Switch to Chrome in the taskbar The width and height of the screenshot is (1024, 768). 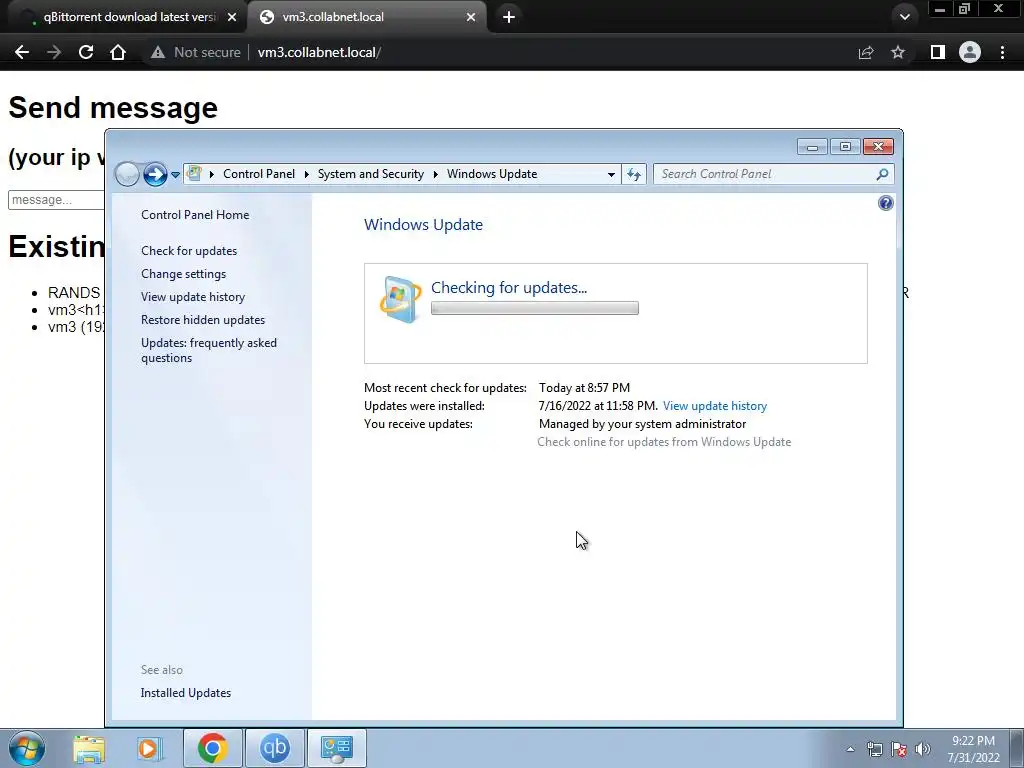coord(213,748)
